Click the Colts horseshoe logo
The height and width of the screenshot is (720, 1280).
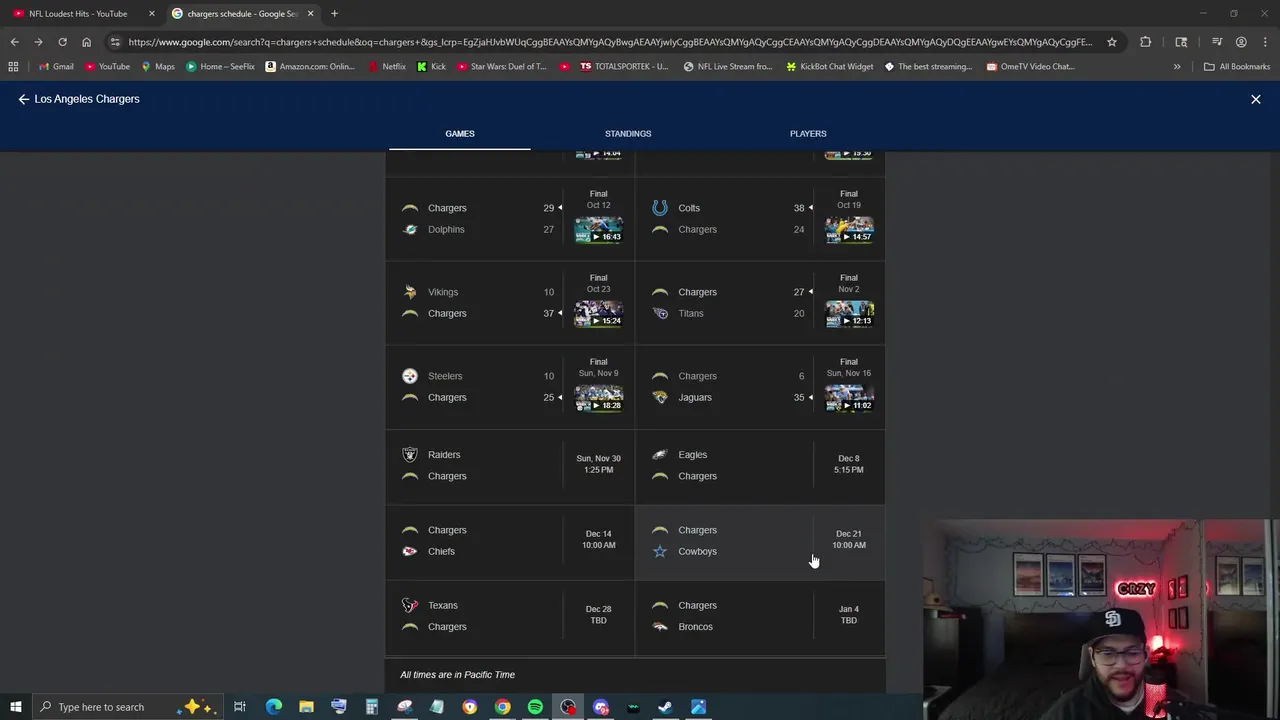(660, 208)
